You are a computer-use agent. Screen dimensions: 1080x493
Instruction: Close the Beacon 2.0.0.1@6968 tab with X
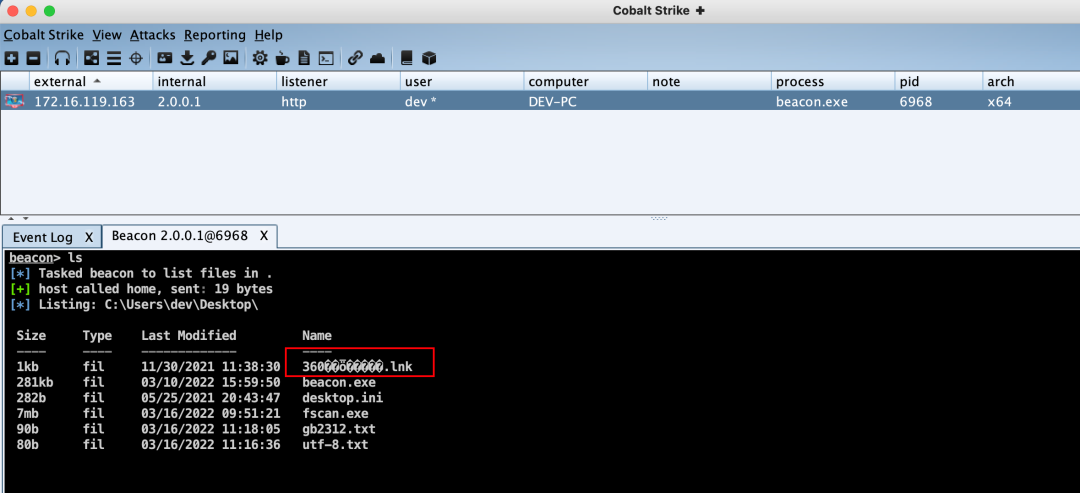pos(264,235)
